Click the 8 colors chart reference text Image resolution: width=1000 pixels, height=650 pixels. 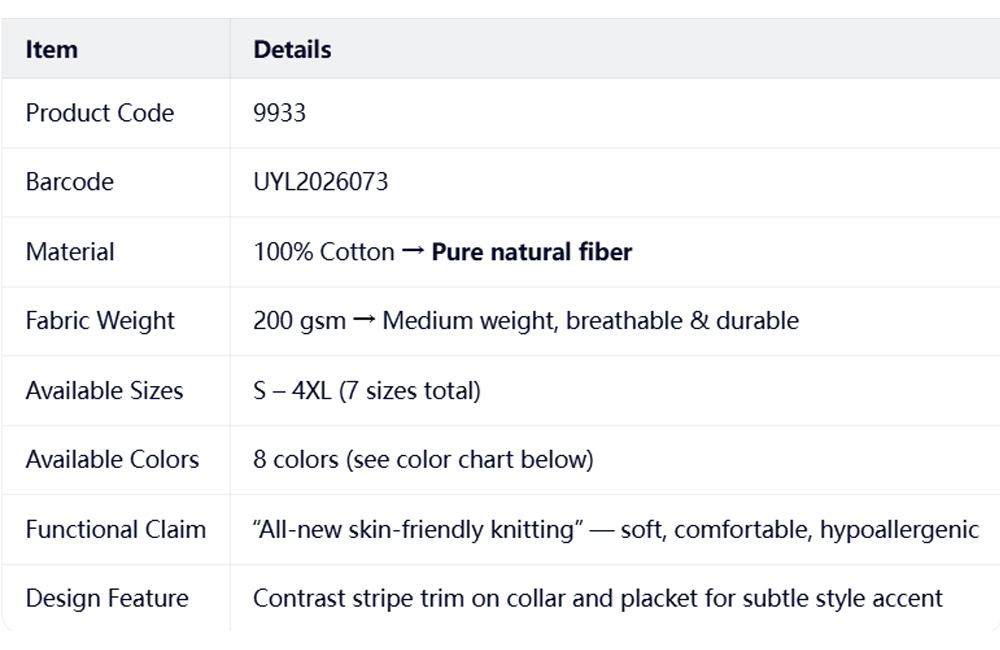tap(423, 460)
